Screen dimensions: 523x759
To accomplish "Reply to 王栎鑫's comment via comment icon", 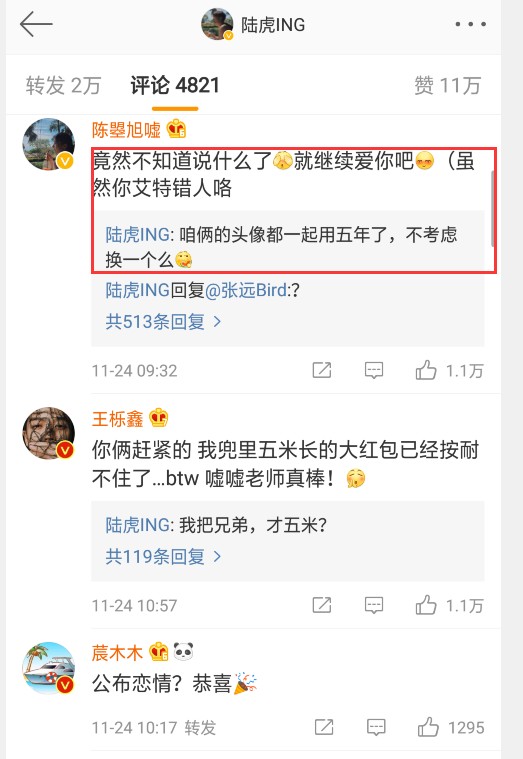I will coord(374,605).
